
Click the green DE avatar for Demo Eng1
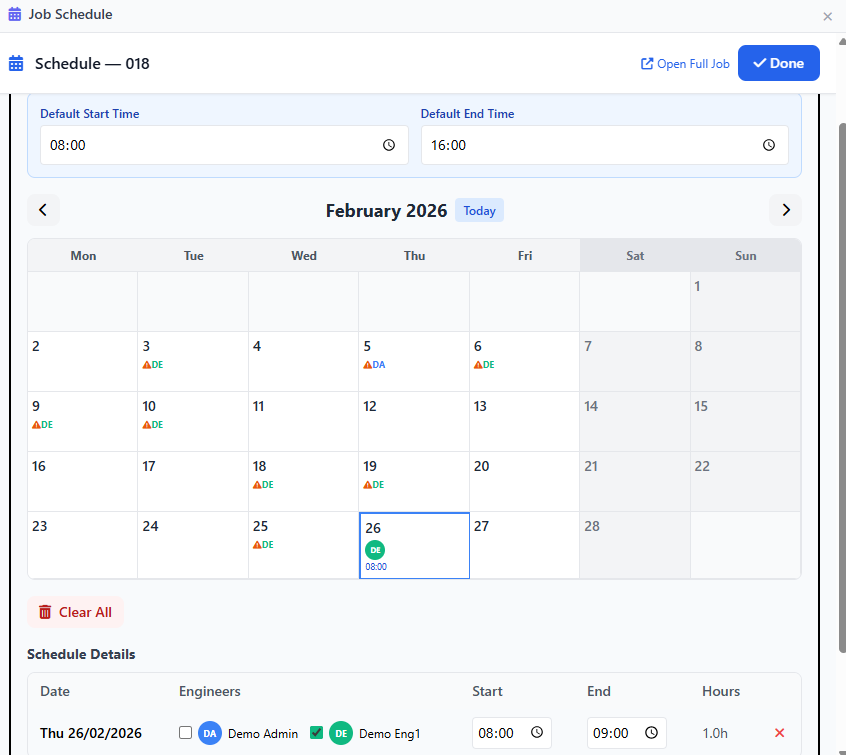[x=341, y=733]
